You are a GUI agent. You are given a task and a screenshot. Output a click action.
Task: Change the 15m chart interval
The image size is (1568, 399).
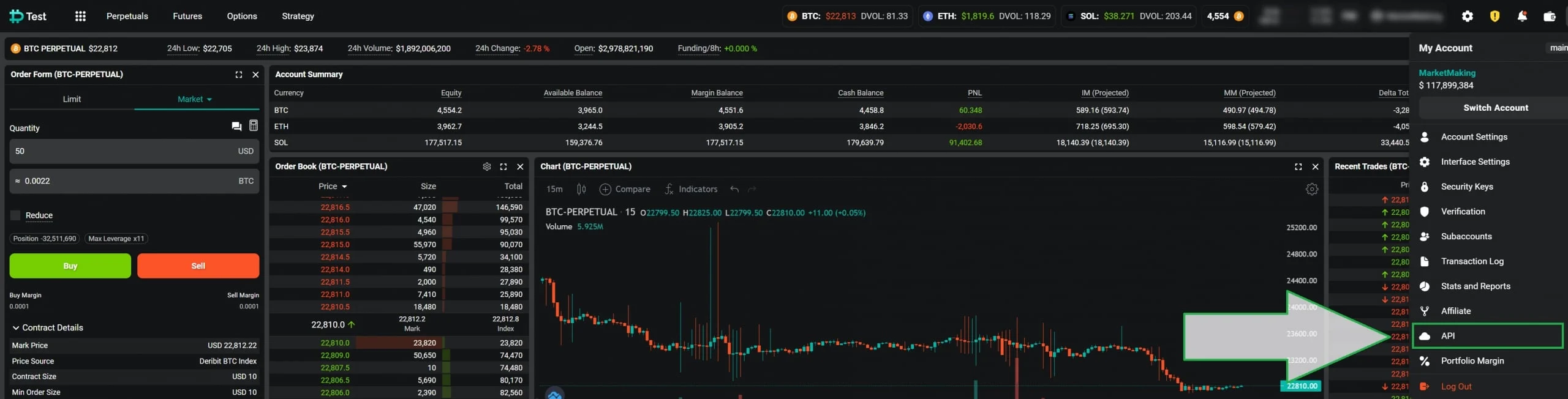pos(554,189)
